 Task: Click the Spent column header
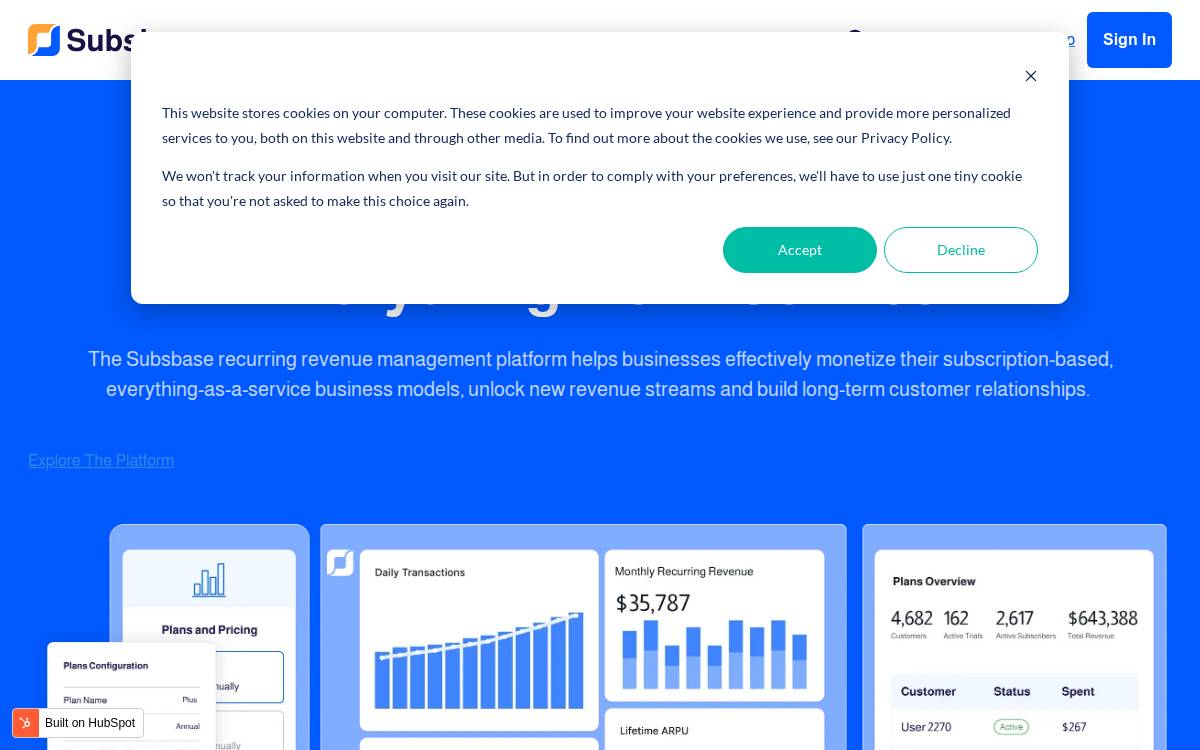(1078, 691)
